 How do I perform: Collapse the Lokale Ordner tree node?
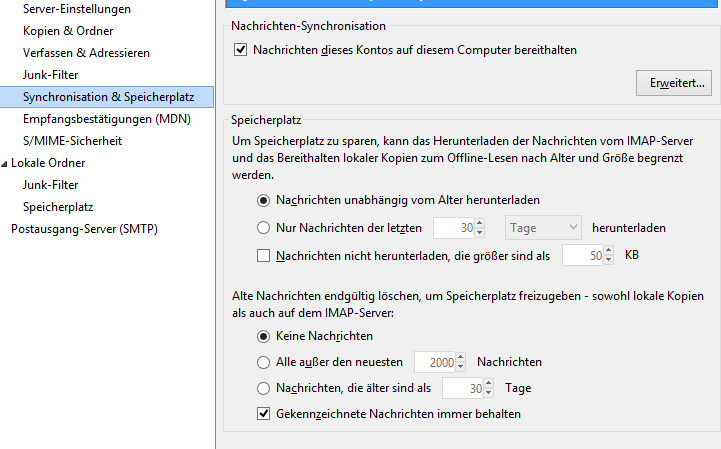click(x=5, y=163)
